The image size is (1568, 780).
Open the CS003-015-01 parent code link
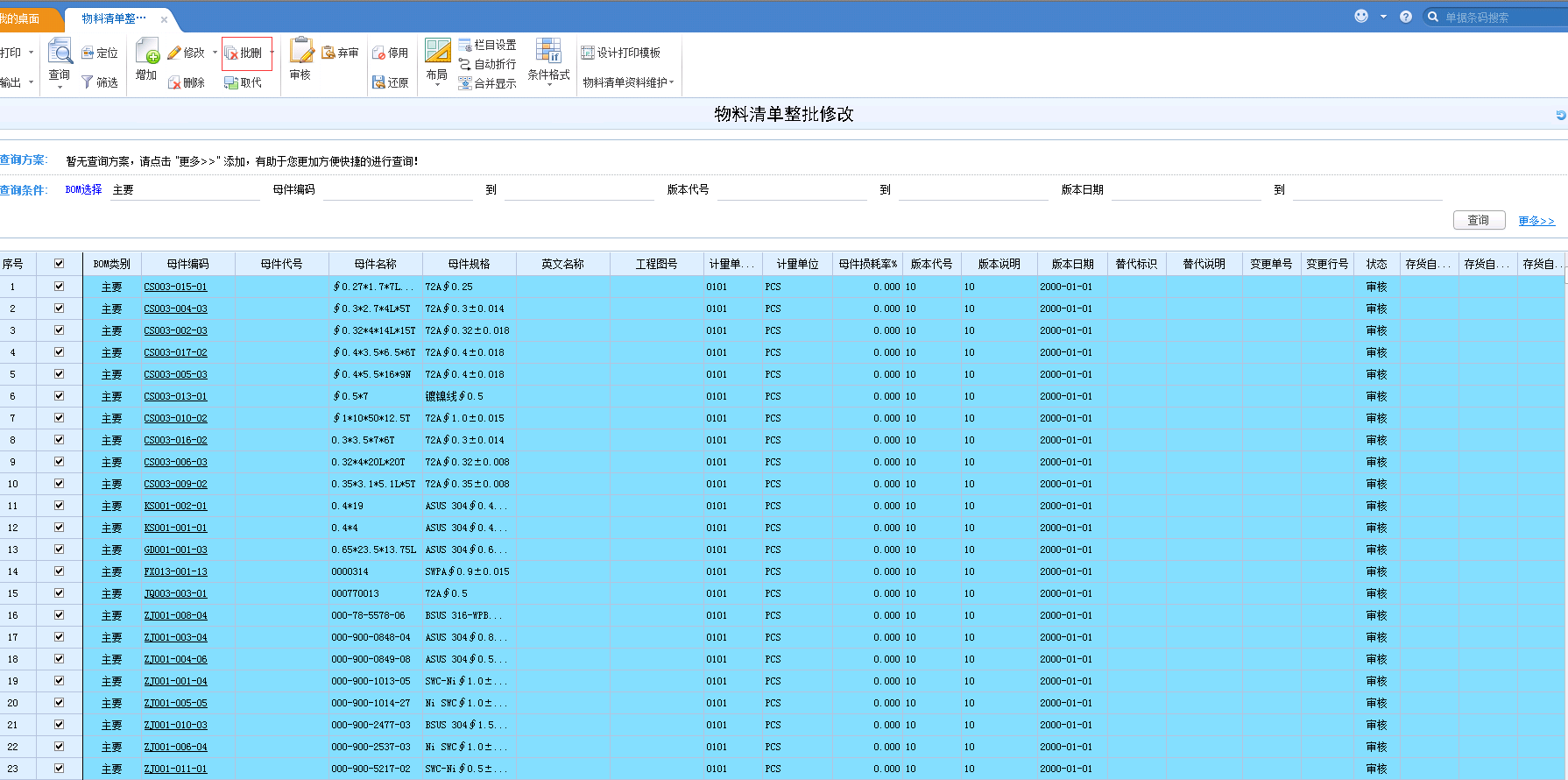pos(175,287)
